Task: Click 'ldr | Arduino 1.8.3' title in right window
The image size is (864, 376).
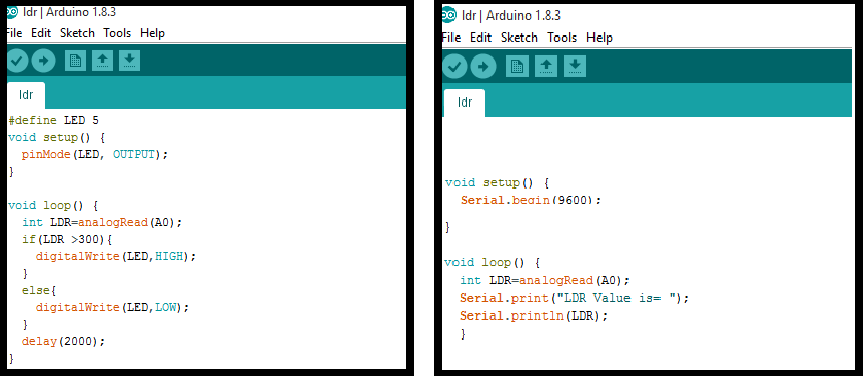Action: point(511,15)
